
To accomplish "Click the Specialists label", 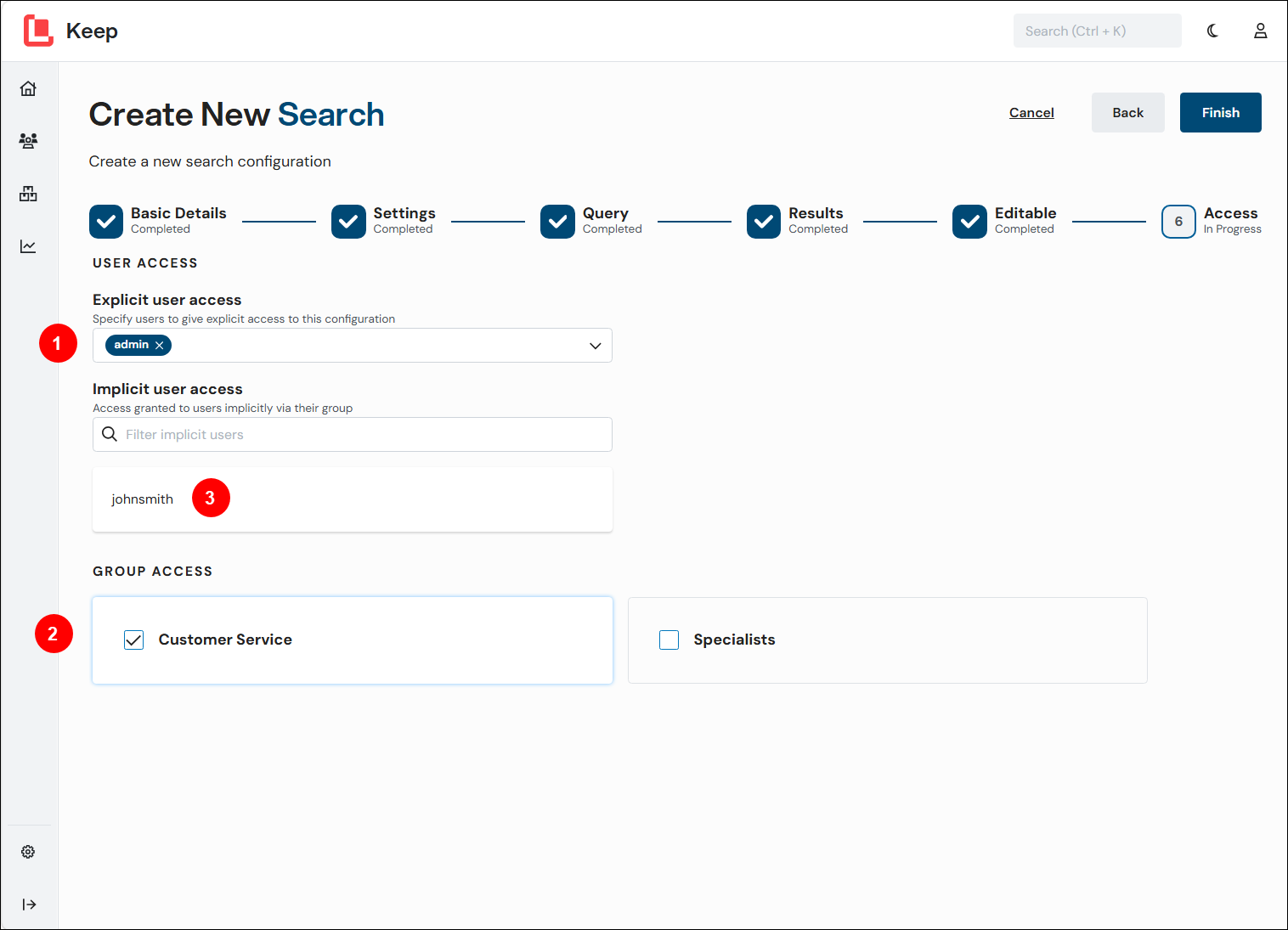I will 734,640.
